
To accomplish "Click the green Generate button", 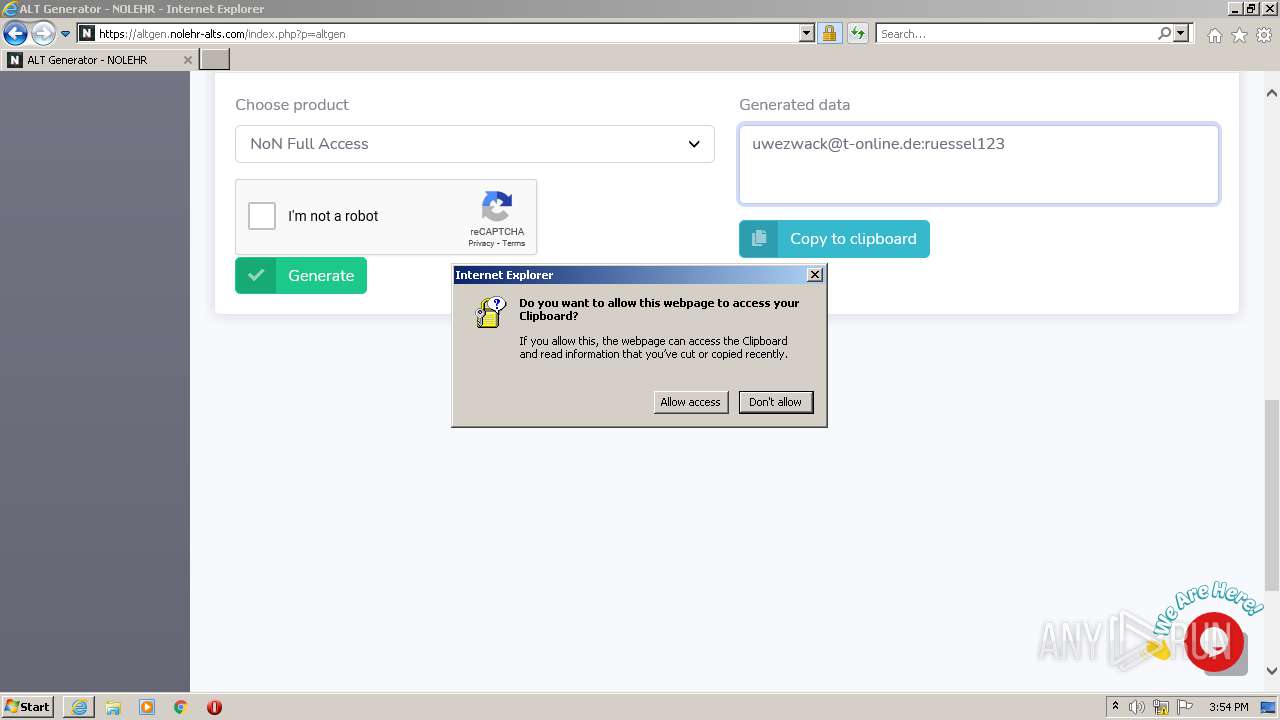I will [x=301, y=276].
